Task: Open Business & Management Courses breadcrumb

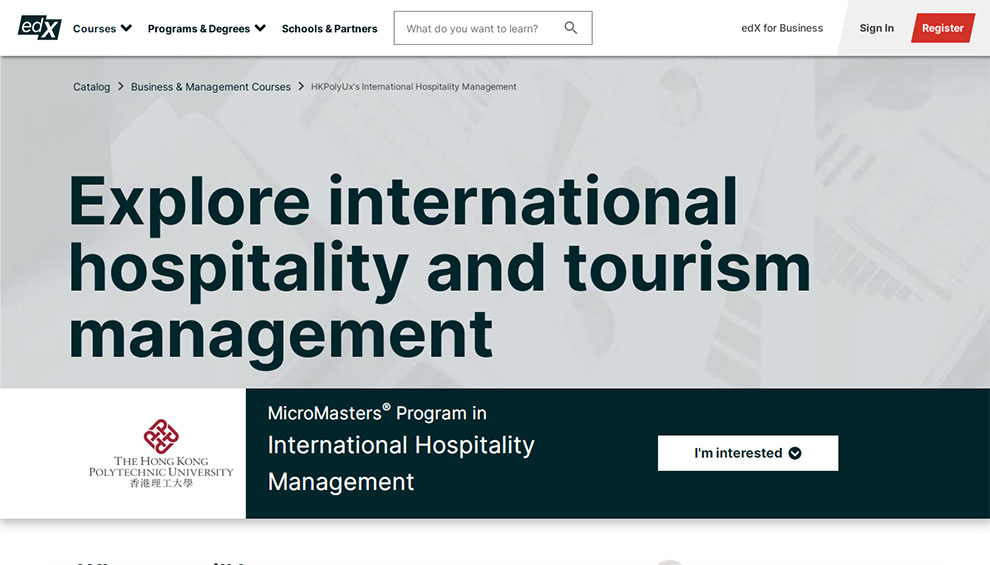Action: [x=211, y=86]
